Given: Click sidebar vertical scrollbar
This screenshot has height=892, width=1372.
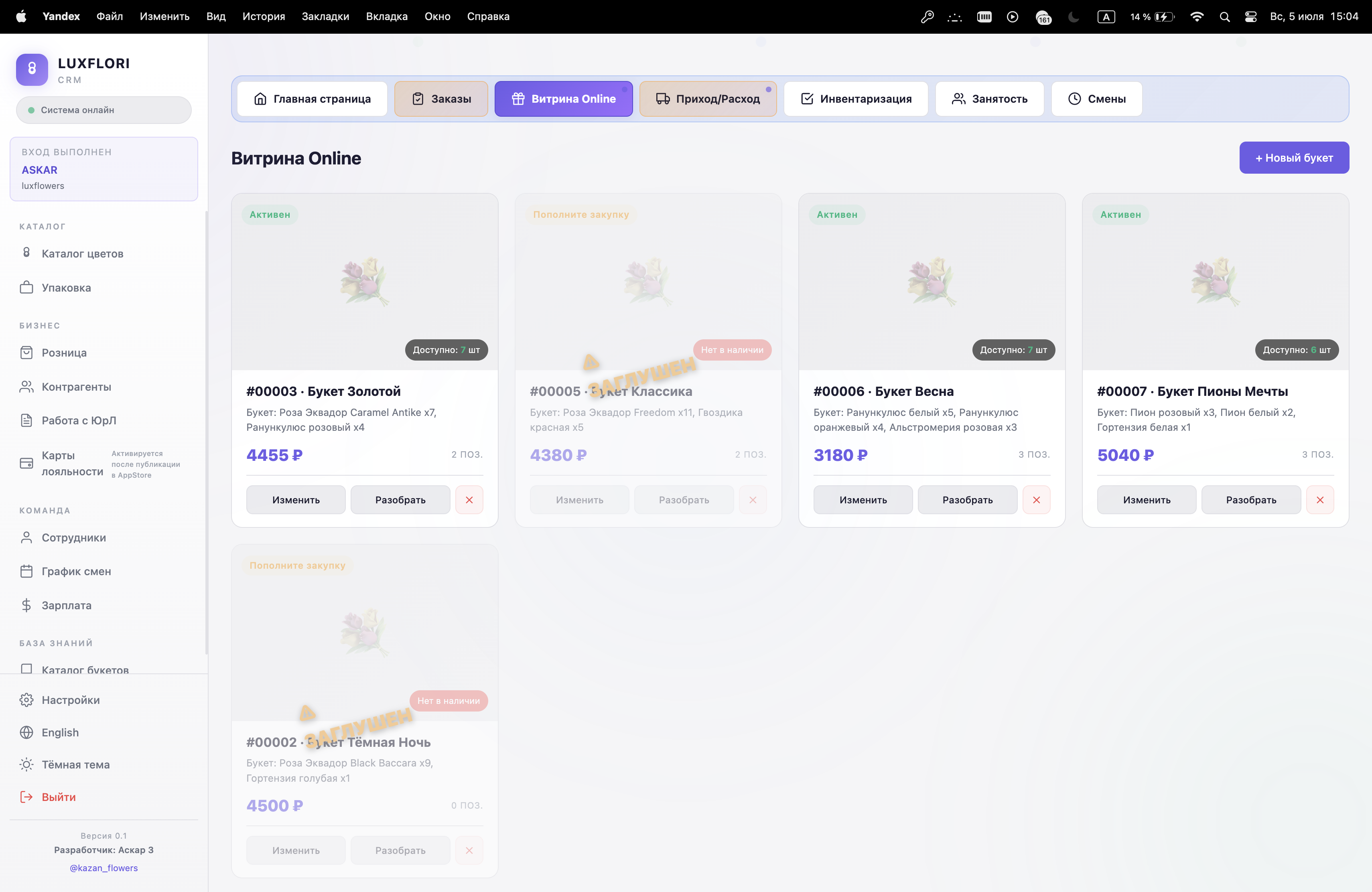Looking at the screenshot, I should pos(206,432).
